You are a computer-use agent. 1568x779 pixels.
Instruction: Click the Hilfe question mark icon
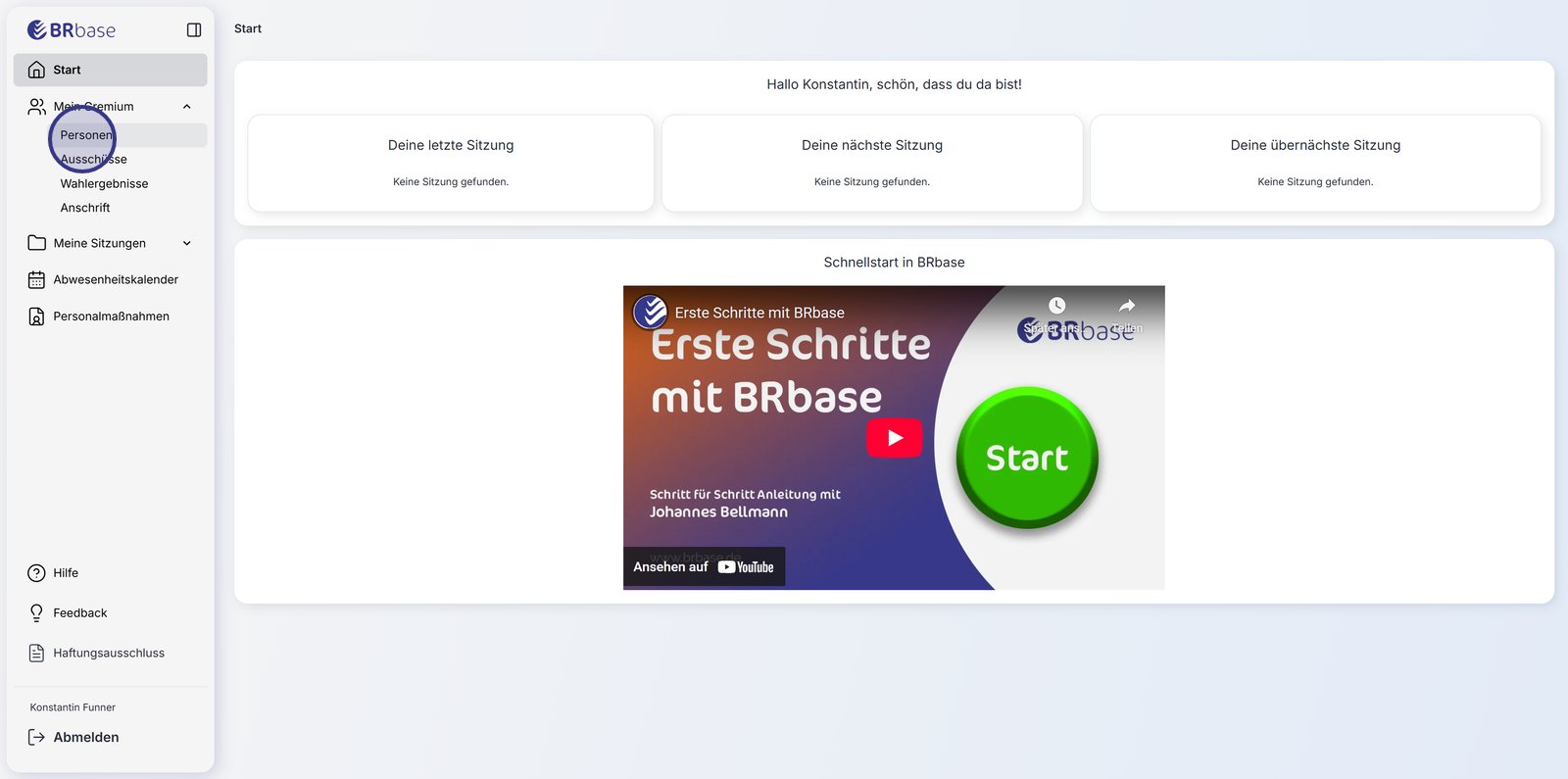[x=36, y=573]
